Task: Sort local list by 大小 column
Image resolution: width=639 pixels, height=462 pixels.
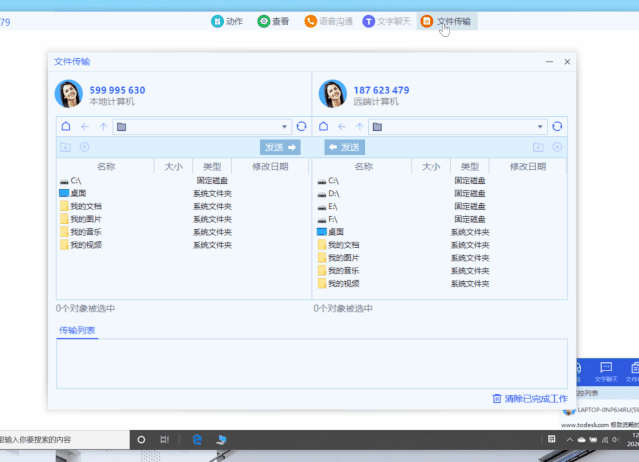Action: click(x=173, y=166)
